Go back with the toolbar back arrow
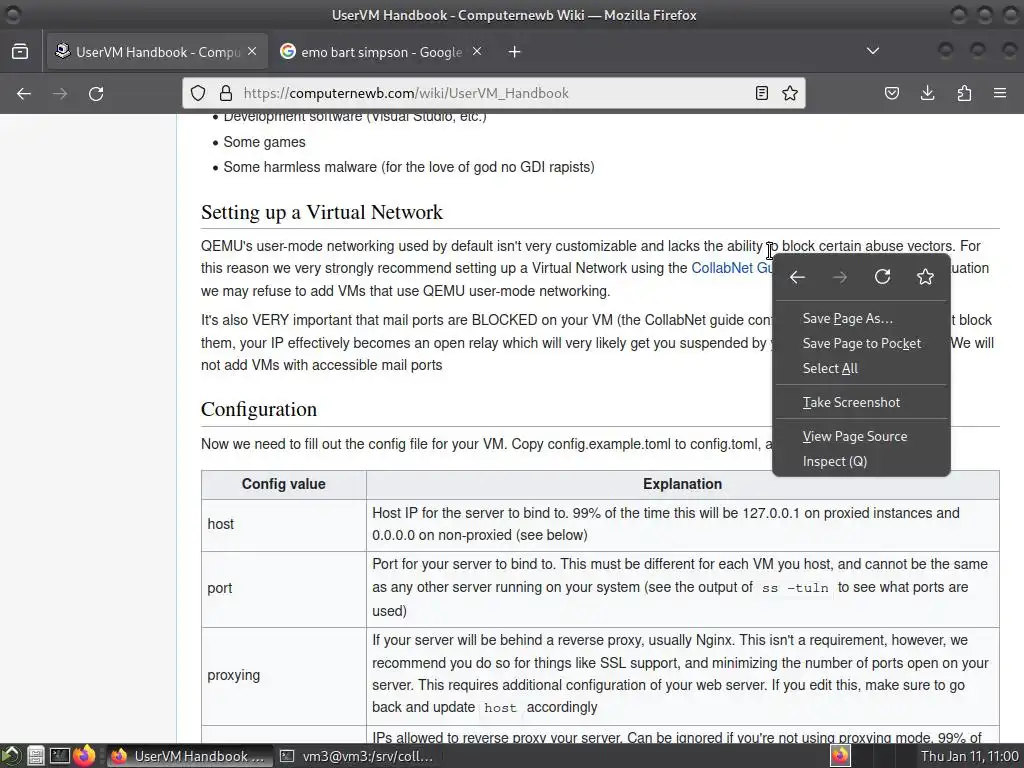The width and height of the screenshot is (1024, 768). pyautogui.click(x=24, y=93)
